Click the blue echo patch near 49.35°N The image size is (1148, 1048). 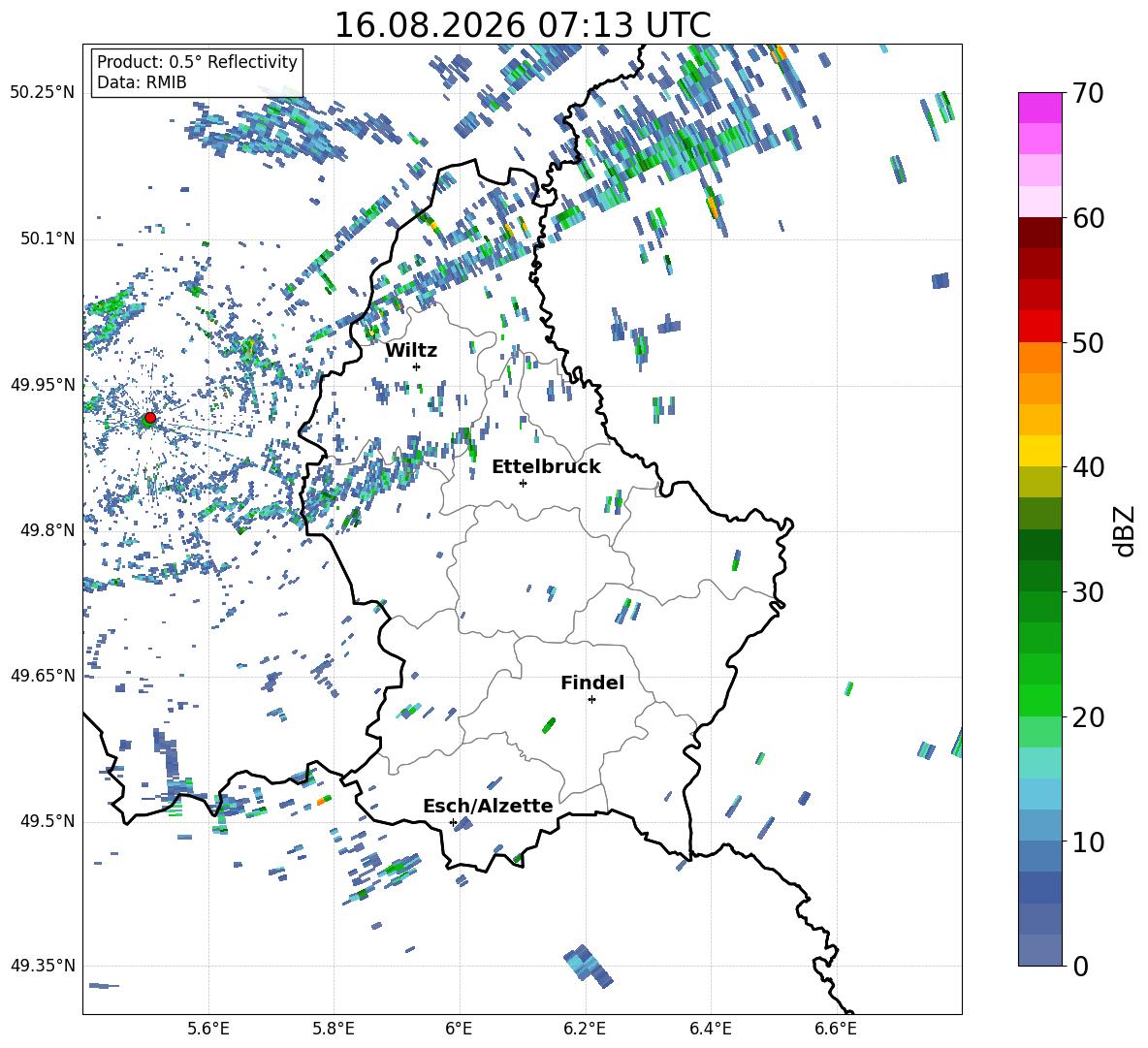pyautogui.click(x=588, y=966)
